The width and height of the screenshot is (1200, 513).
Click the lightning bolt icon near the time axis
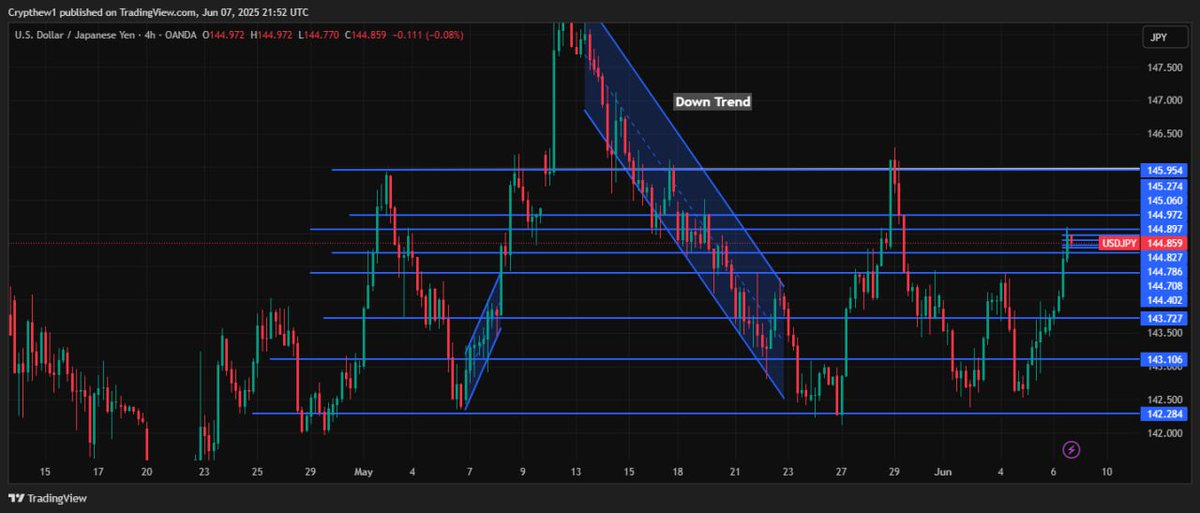[x=1071, y=450]
